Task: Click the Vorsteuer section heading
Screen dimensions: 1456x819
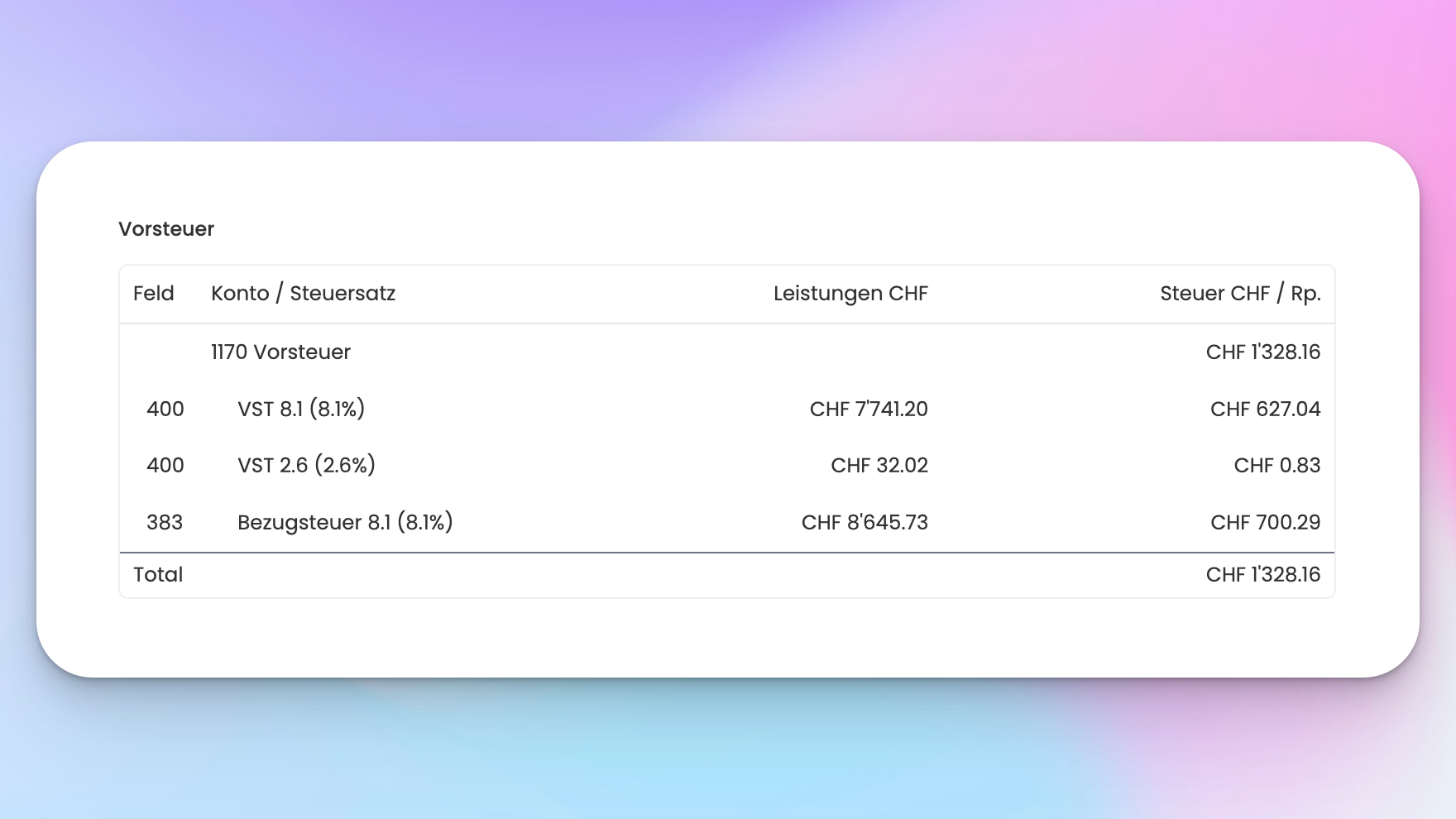Action: tap(166, 229)
